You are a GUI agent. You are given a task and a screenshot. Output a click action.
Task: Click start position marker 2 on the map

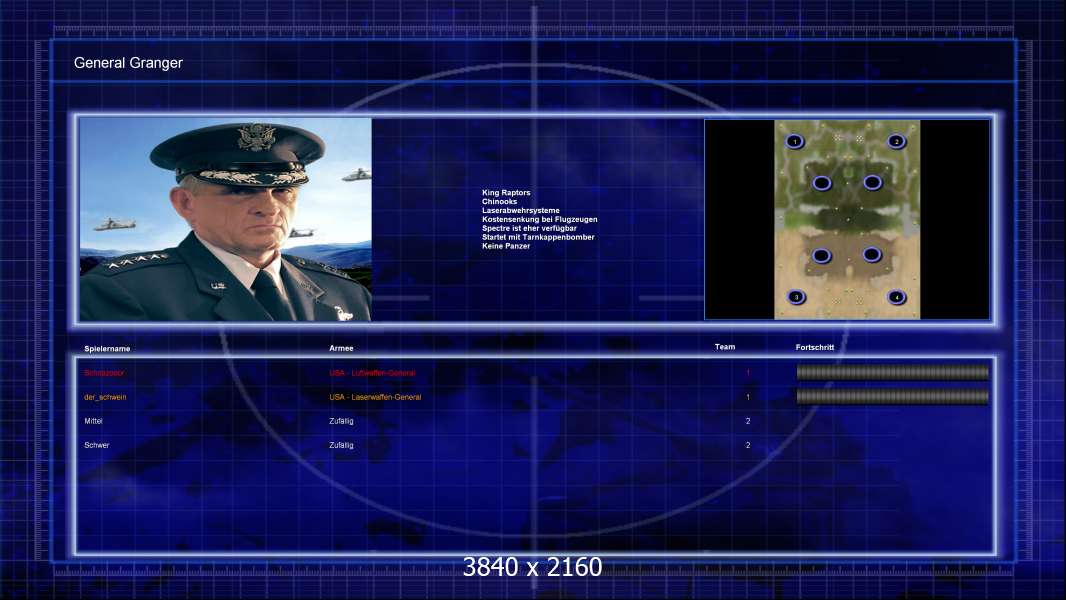[897, 141]
